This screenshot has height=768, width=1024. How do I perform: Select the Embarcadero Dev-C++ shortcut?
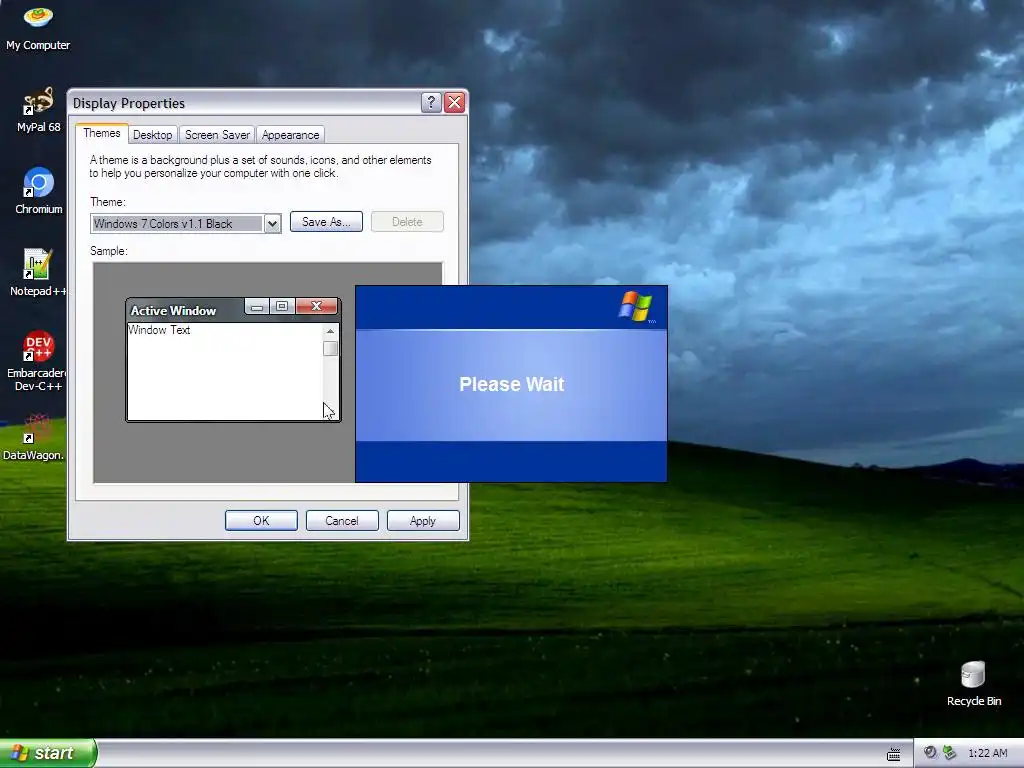[37, 360]
